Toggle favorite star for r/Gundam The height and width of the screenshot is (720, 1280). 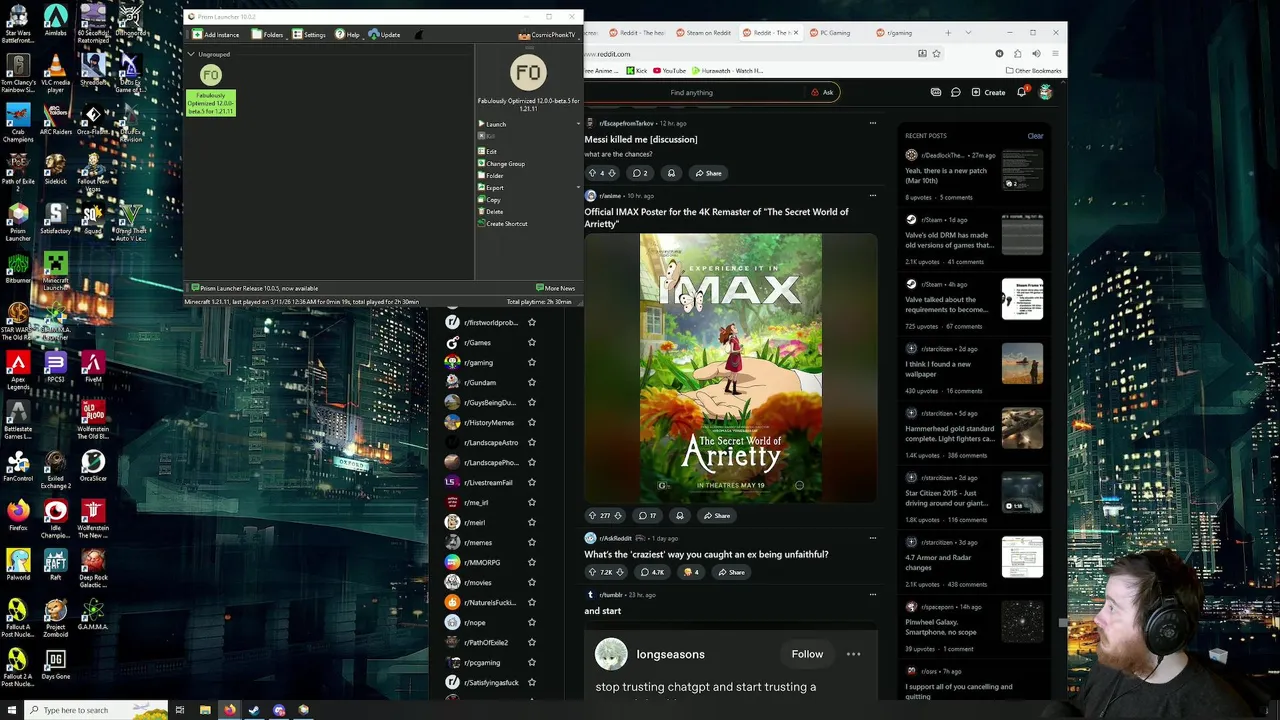[532, 382]
